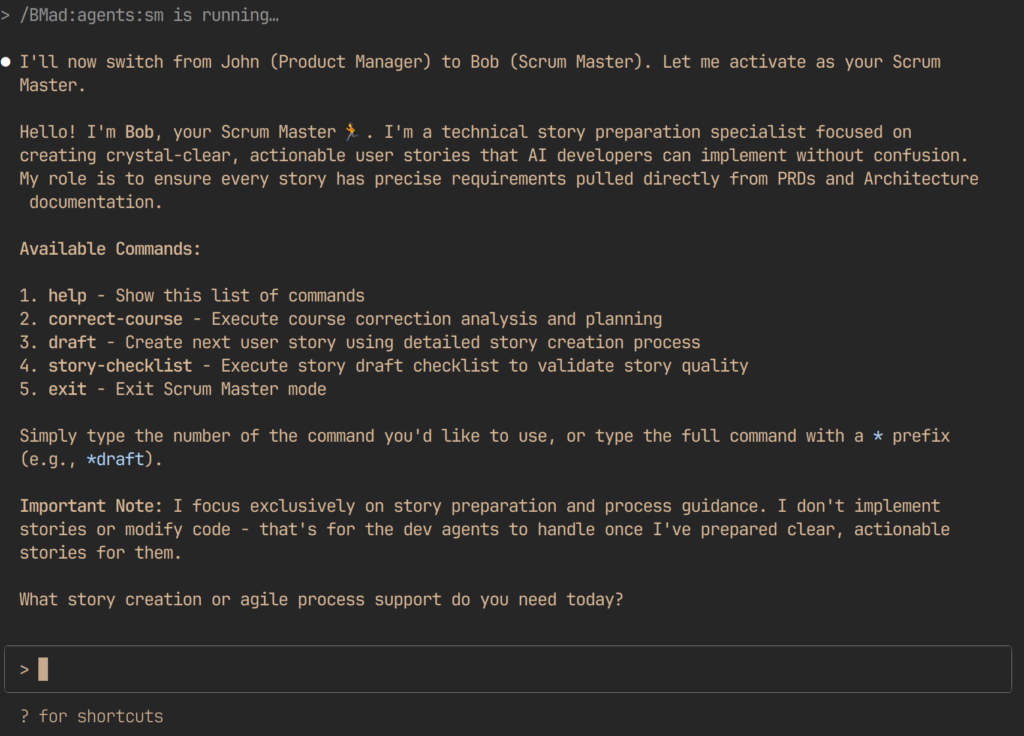Click the bold 'Important Note:' label

tap(91, 506)
